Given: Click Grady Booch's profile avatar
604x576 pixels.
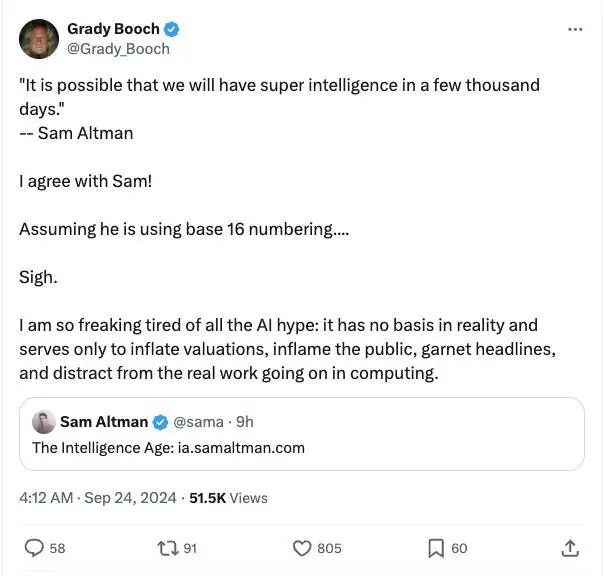Looking at the screenshot, I should point(39,39).
